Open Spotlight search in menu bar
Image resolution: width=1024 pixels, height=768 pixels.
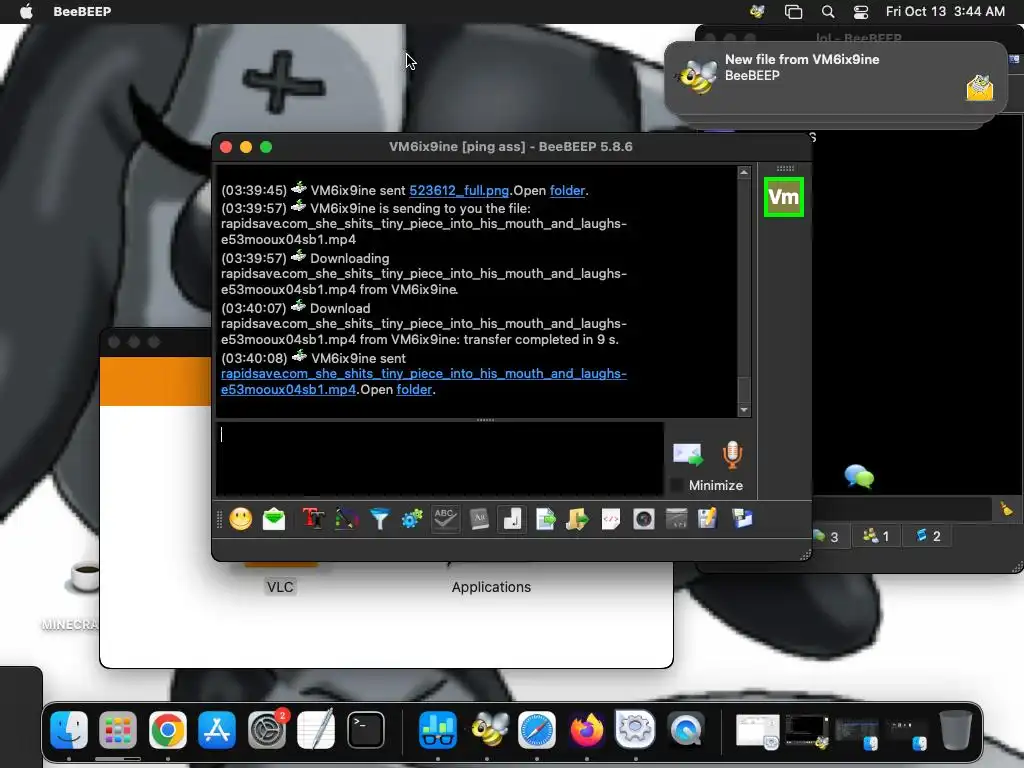(828, 12)
